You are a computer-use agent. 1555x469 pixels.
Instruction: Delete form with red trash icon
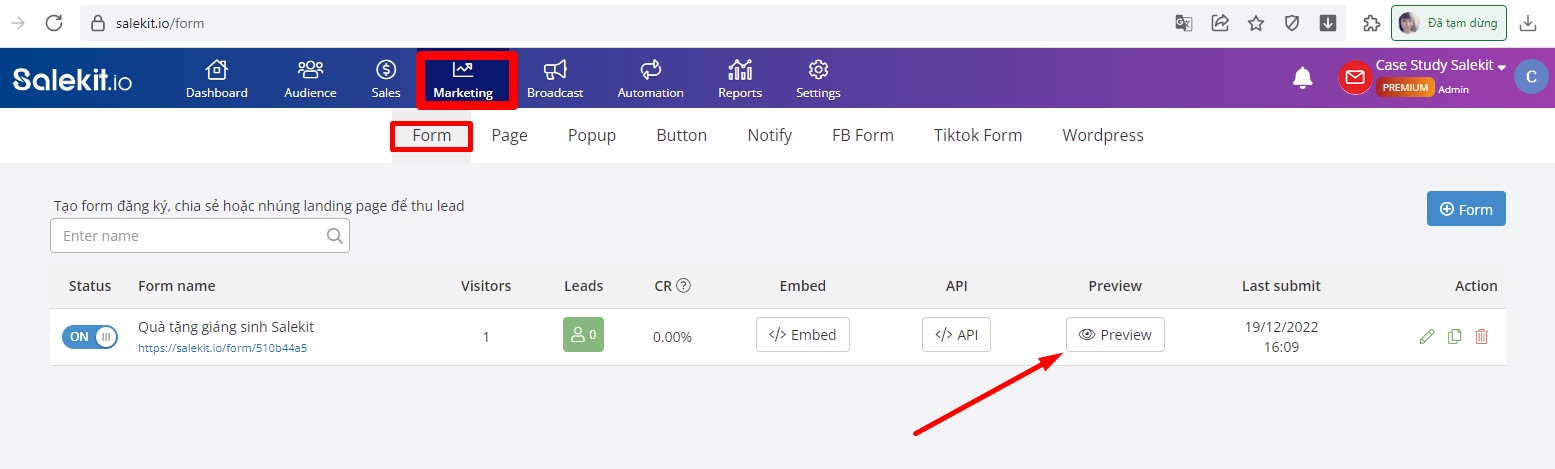coord(1482,336)
